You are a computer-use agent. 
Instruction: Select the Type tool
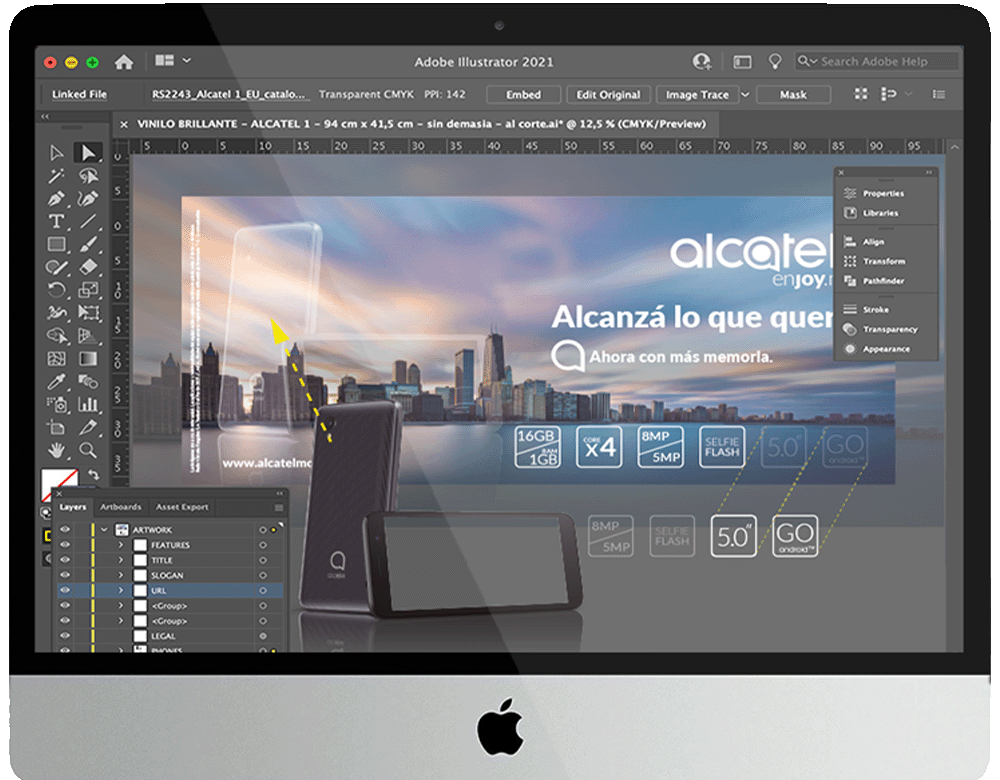pyautogui.click(x=57, y=221)
